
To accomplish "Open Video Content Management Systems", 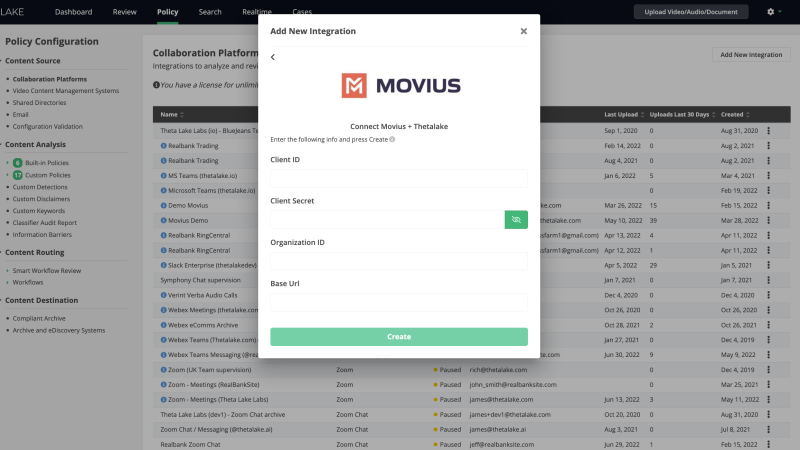I will coord(66,91).
